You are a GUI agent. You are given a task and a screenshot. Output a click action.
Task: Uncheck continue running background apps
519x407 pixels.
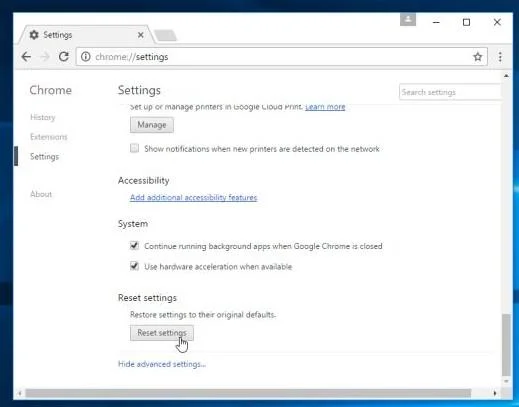click(x=134, y=246)
